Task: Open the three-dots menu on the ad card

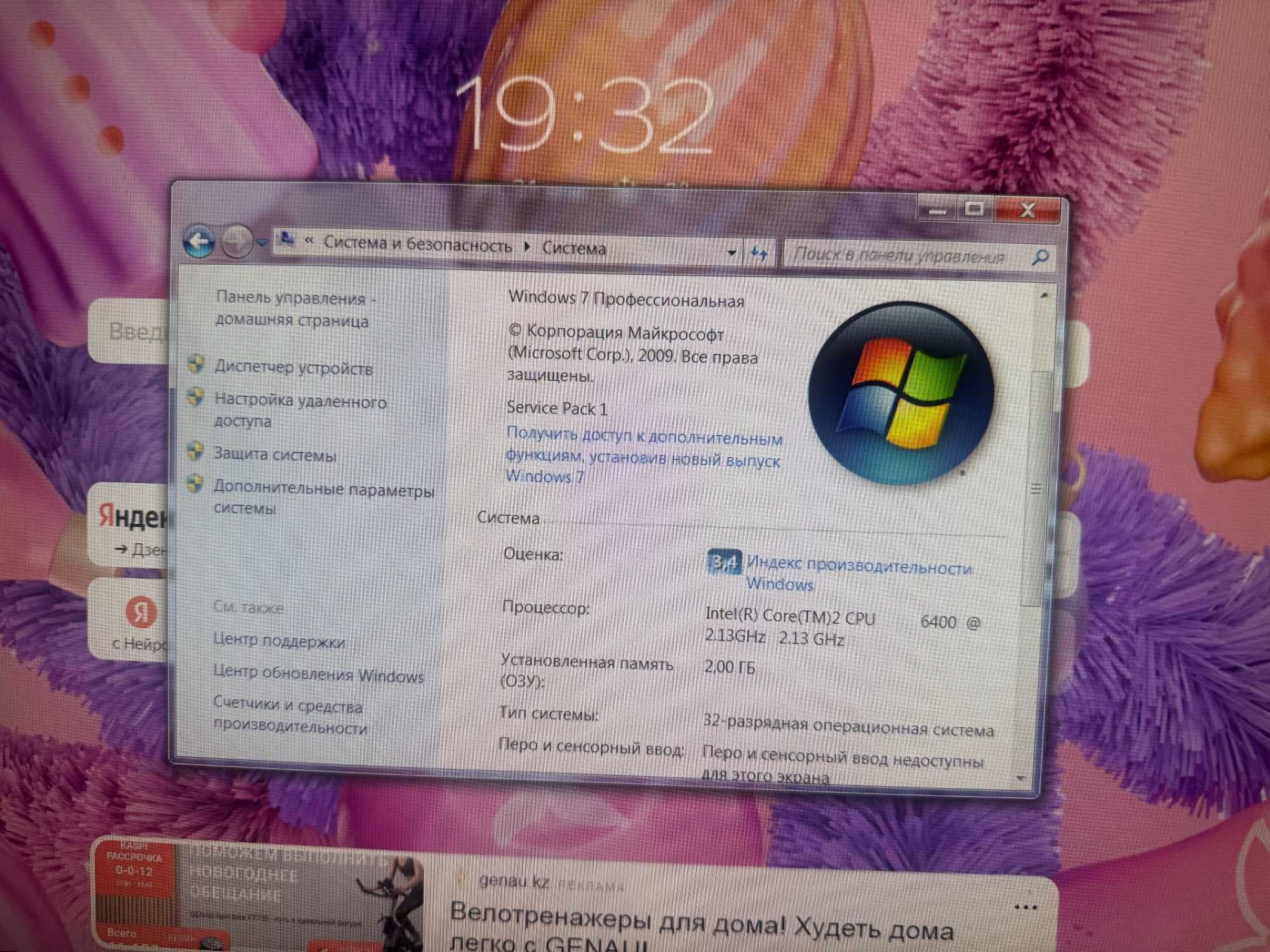Action: (1026, 908)
